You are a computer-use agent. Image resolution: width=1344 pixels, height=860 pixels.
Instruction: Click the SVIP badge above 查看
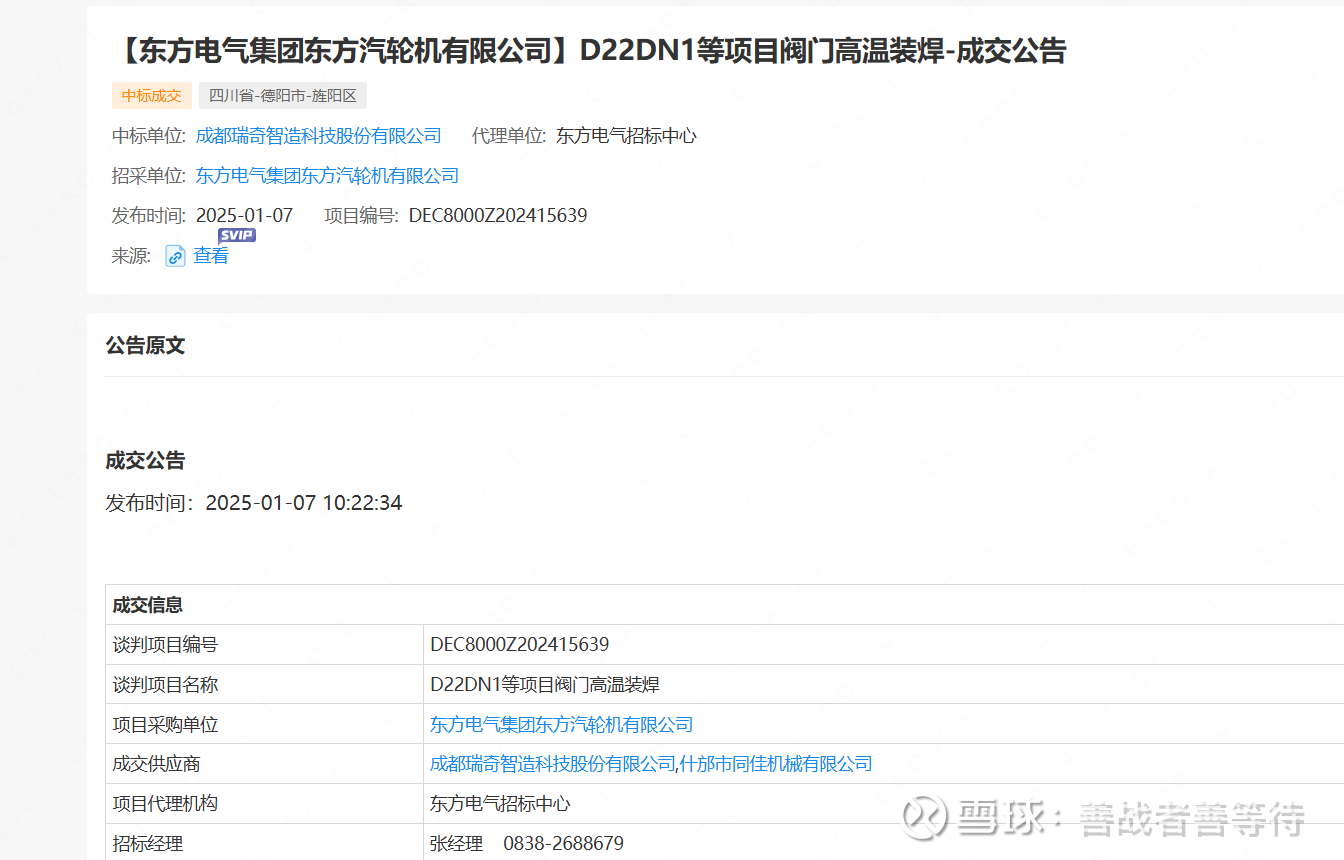tap(237, 235)
